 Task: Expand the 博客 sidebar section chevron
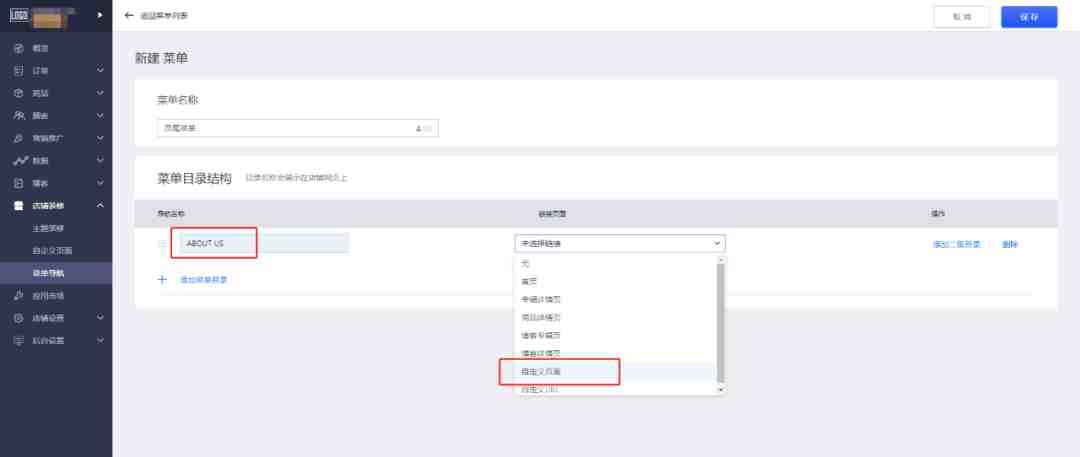coord(100,183)
